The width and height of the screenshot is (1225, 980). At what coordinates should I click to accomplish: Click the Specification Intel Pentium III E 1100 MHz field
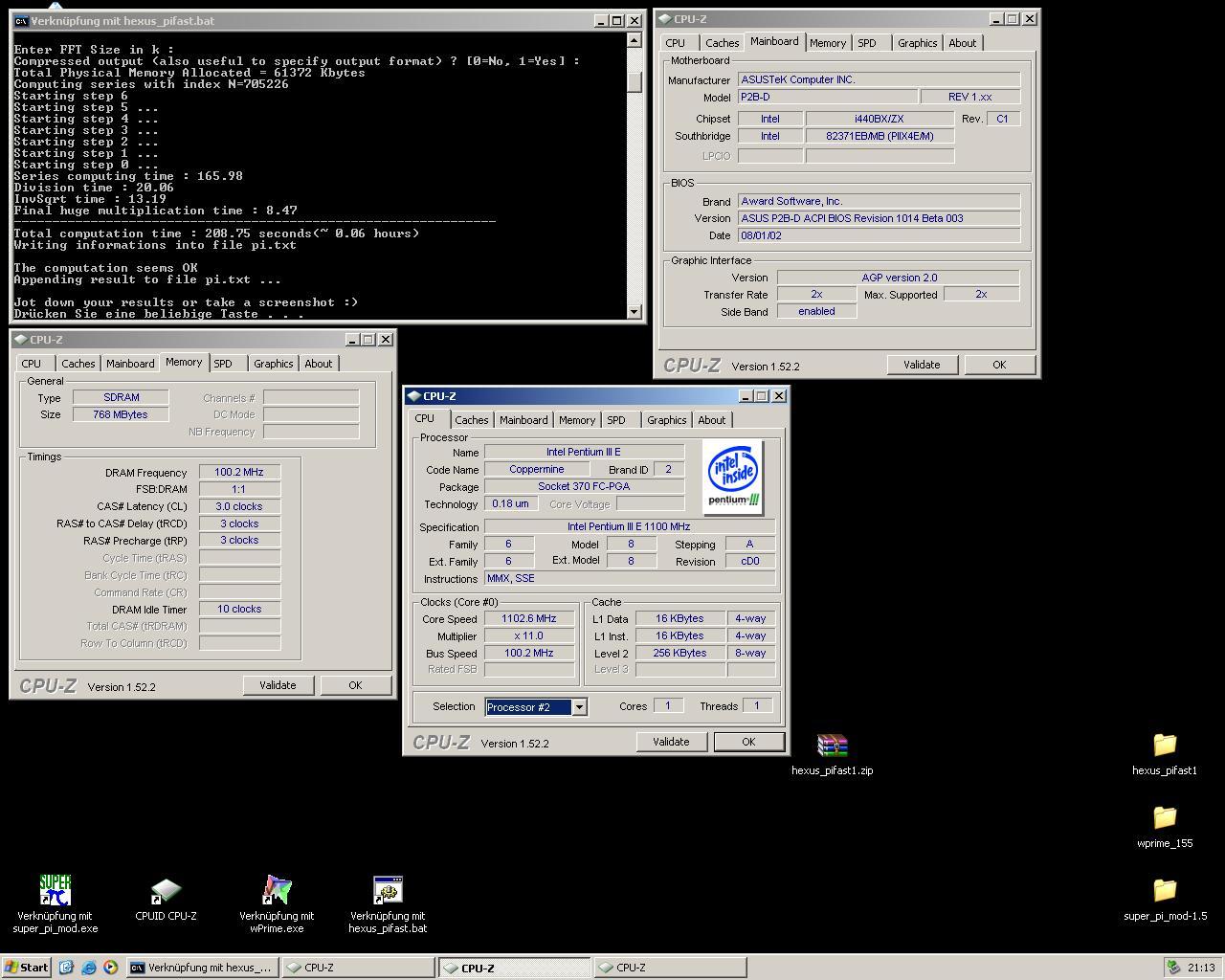(629, 526)
